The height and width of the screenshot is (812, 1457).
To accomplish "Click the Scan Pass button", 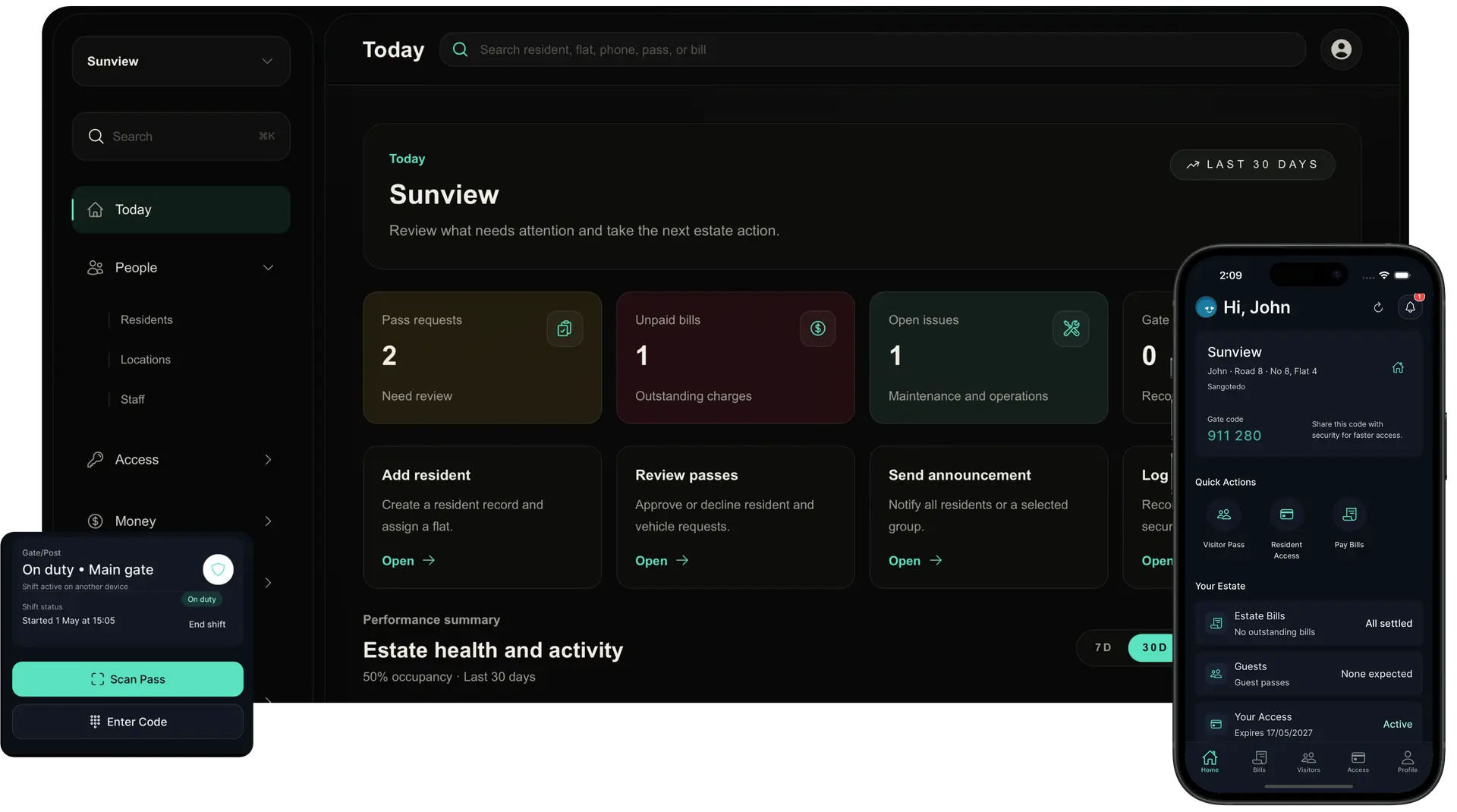I will click(127, 679).
